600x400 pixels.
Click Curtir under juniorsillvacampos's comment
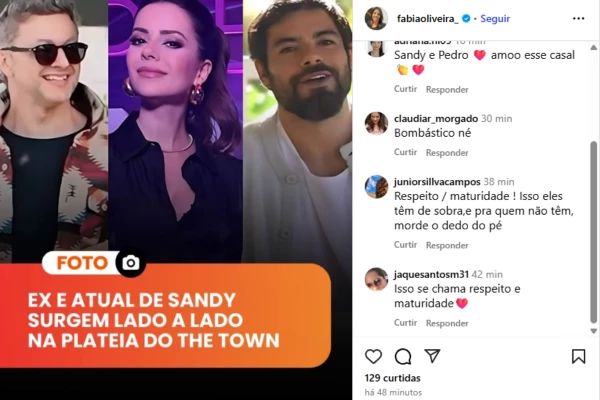coord(405,245)
